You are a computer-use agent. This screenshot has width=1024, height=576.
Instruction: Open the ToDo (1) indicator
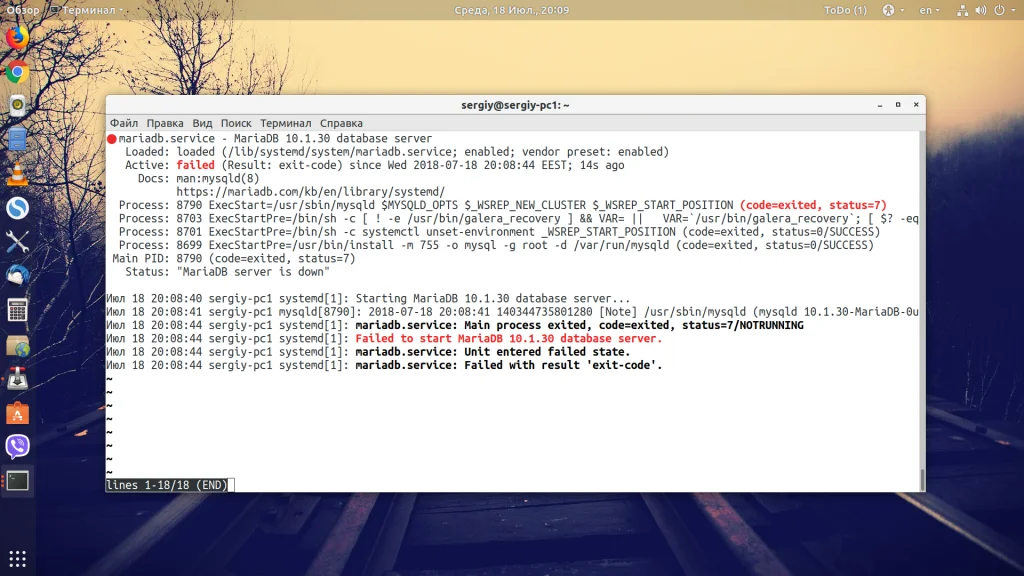coord(845,10)
